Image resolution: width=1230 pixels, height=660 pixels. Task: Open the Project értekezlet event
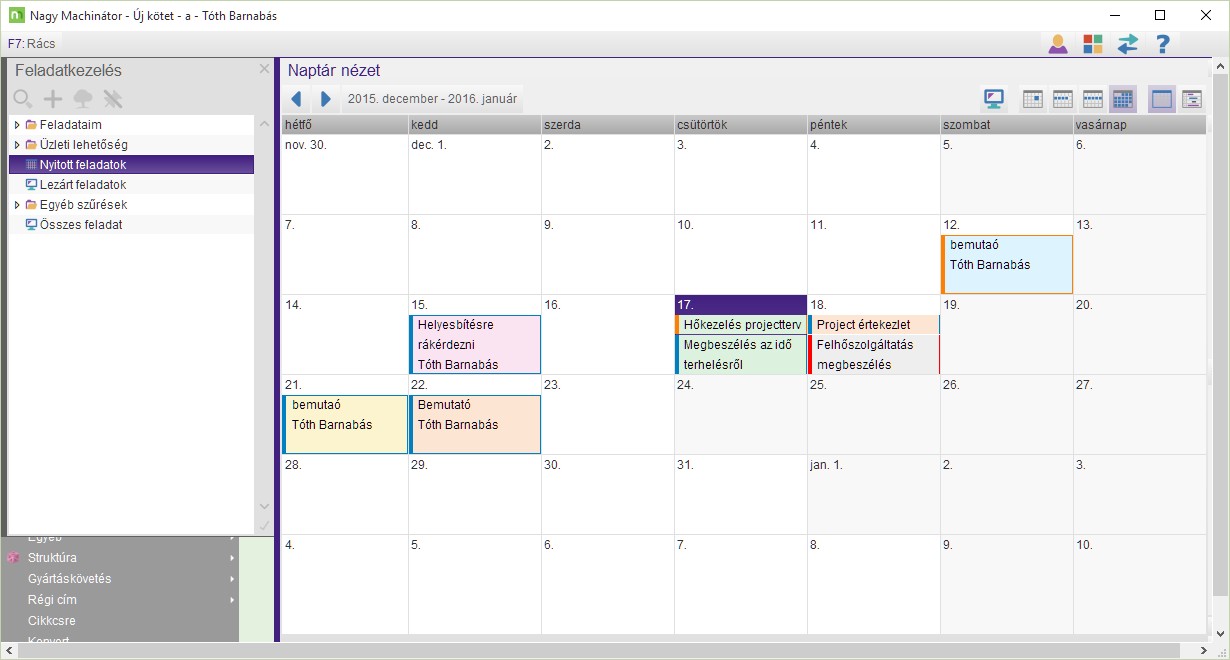tap(874, 324)
